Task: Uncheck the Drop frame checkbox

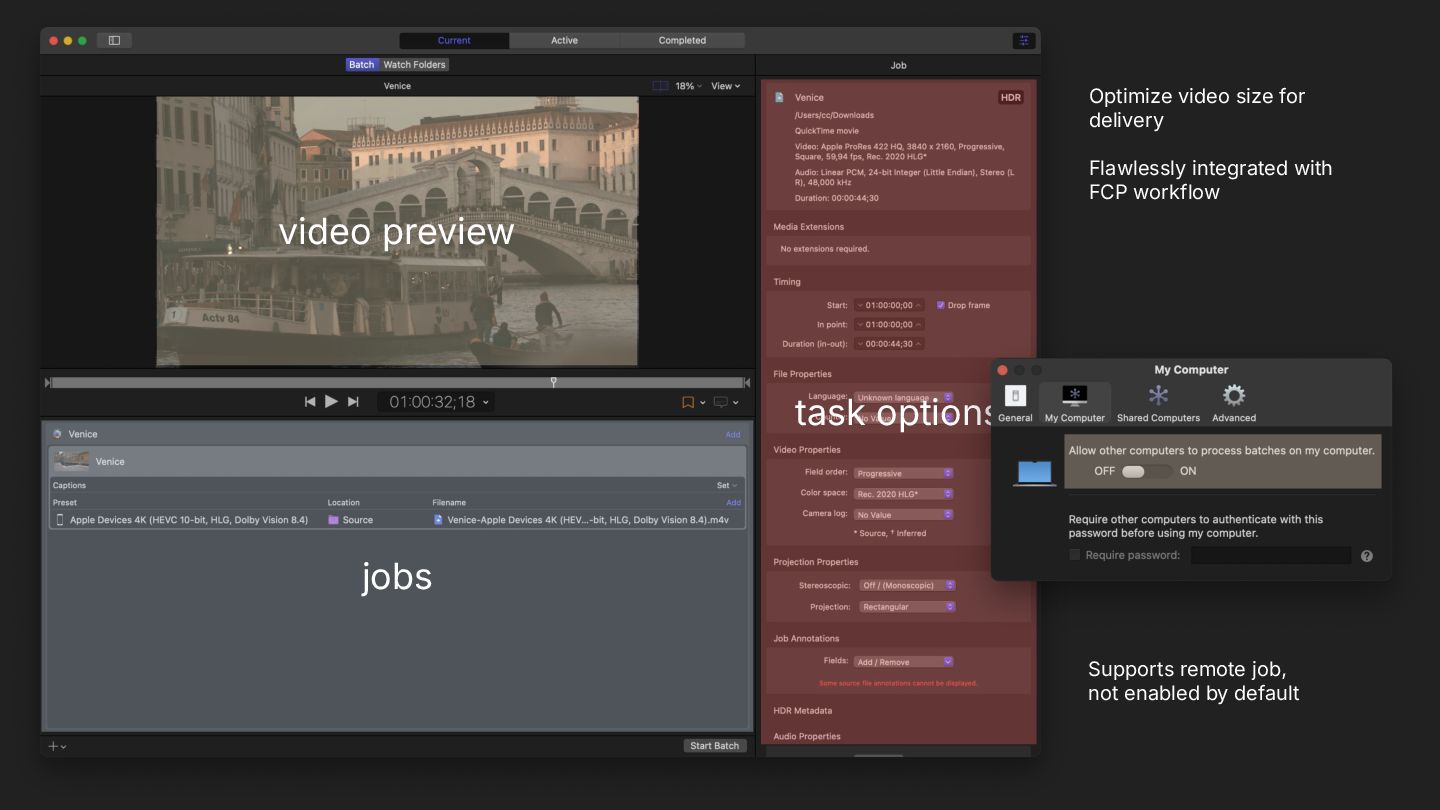Action: 941,305
